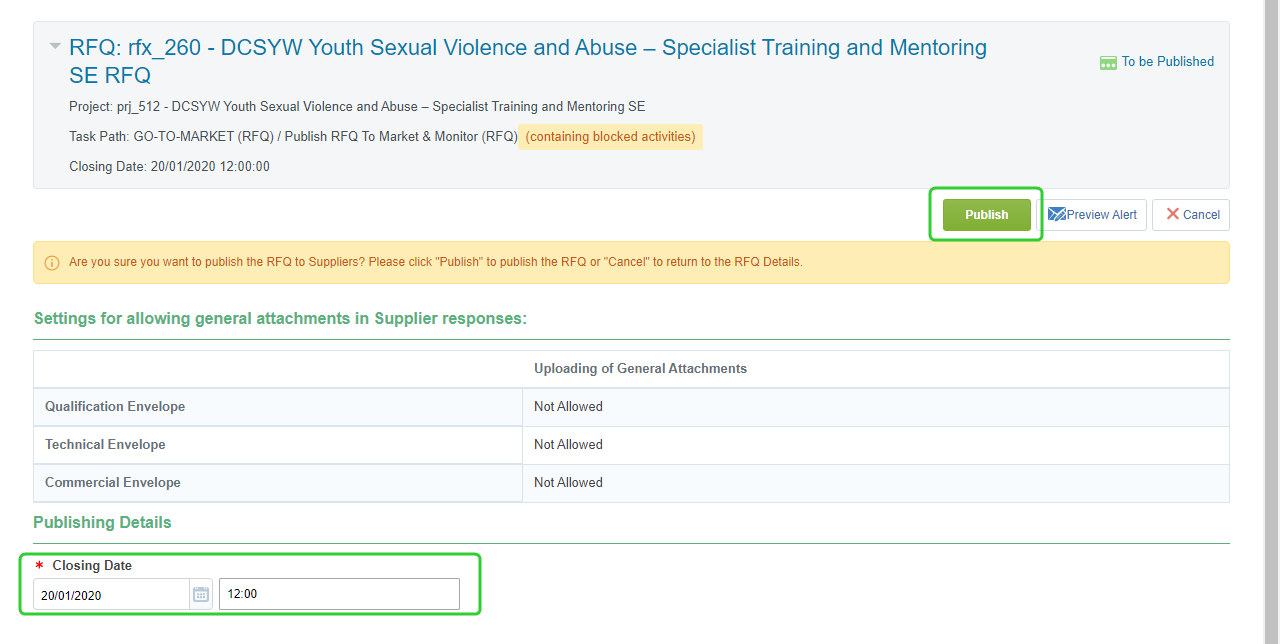Screen dimensions: 1280x644
Task: Click the containing blocked activities badge
Action: [610, 137]
